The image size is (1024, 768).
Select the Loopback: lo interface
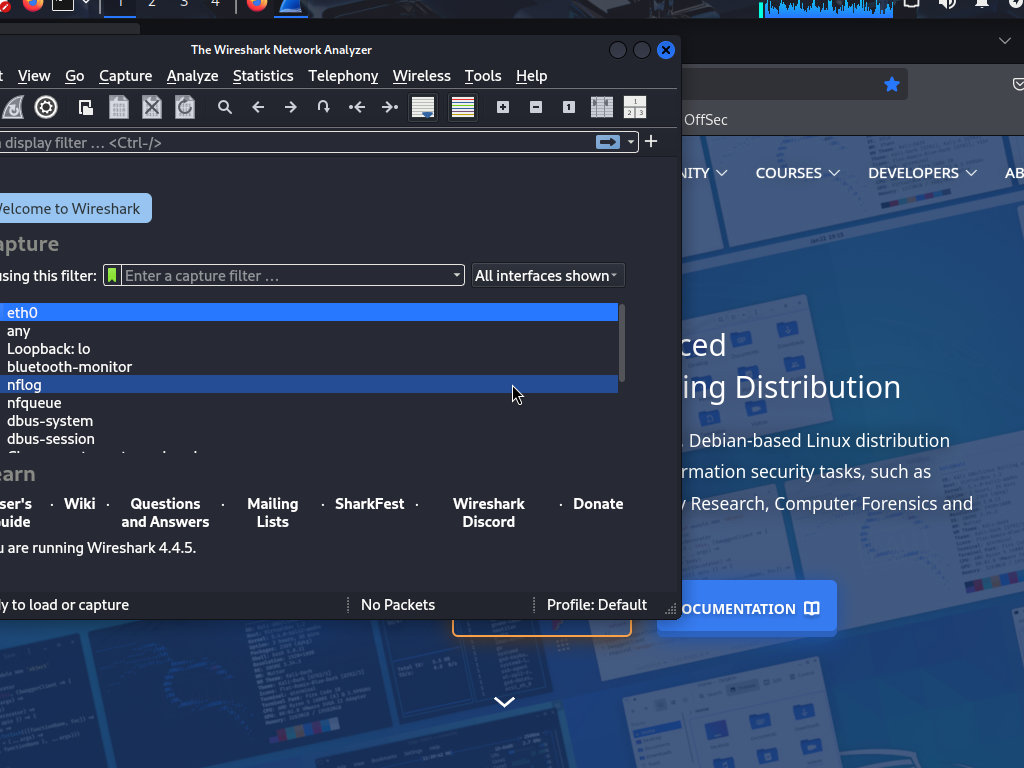coord(308,349)
